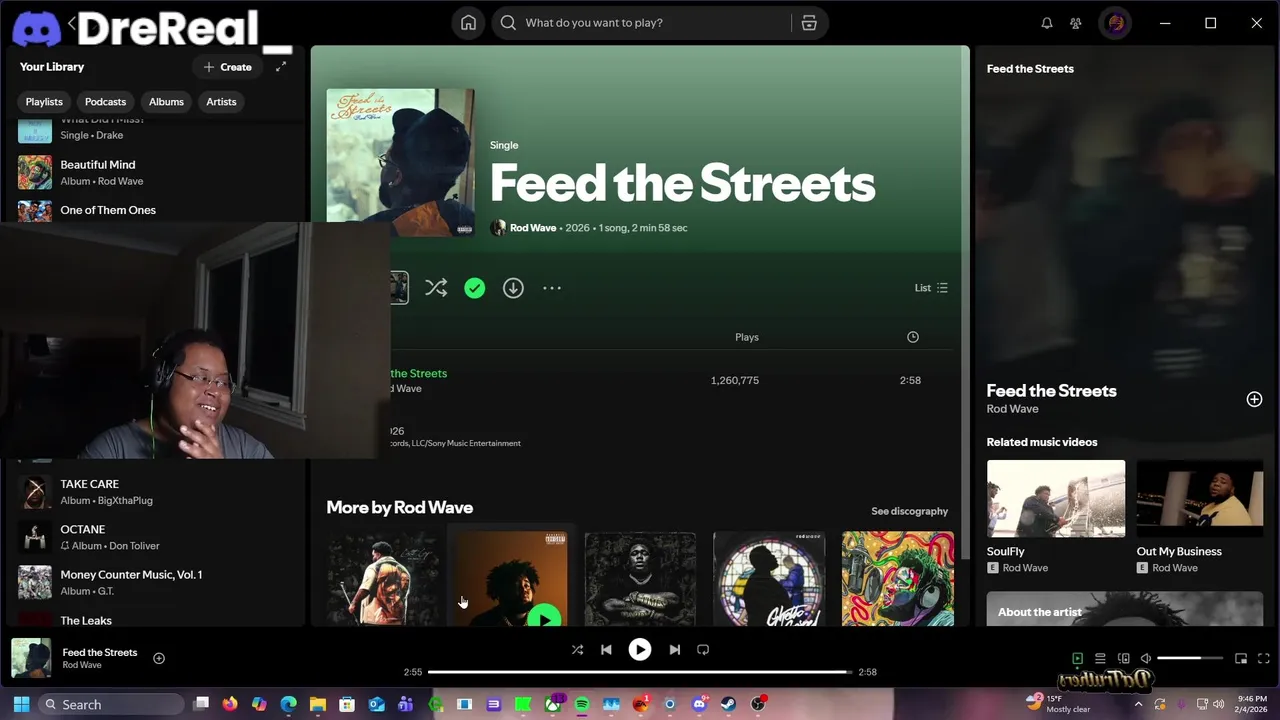Screen dimensions: 1280x720
Task: Add current song to Liked from player bar
Action: click(159, 658)
